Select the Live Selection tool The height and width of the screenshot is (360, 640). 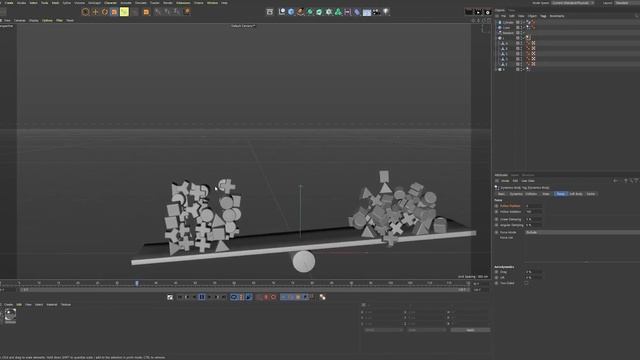(x=86, y=12)
